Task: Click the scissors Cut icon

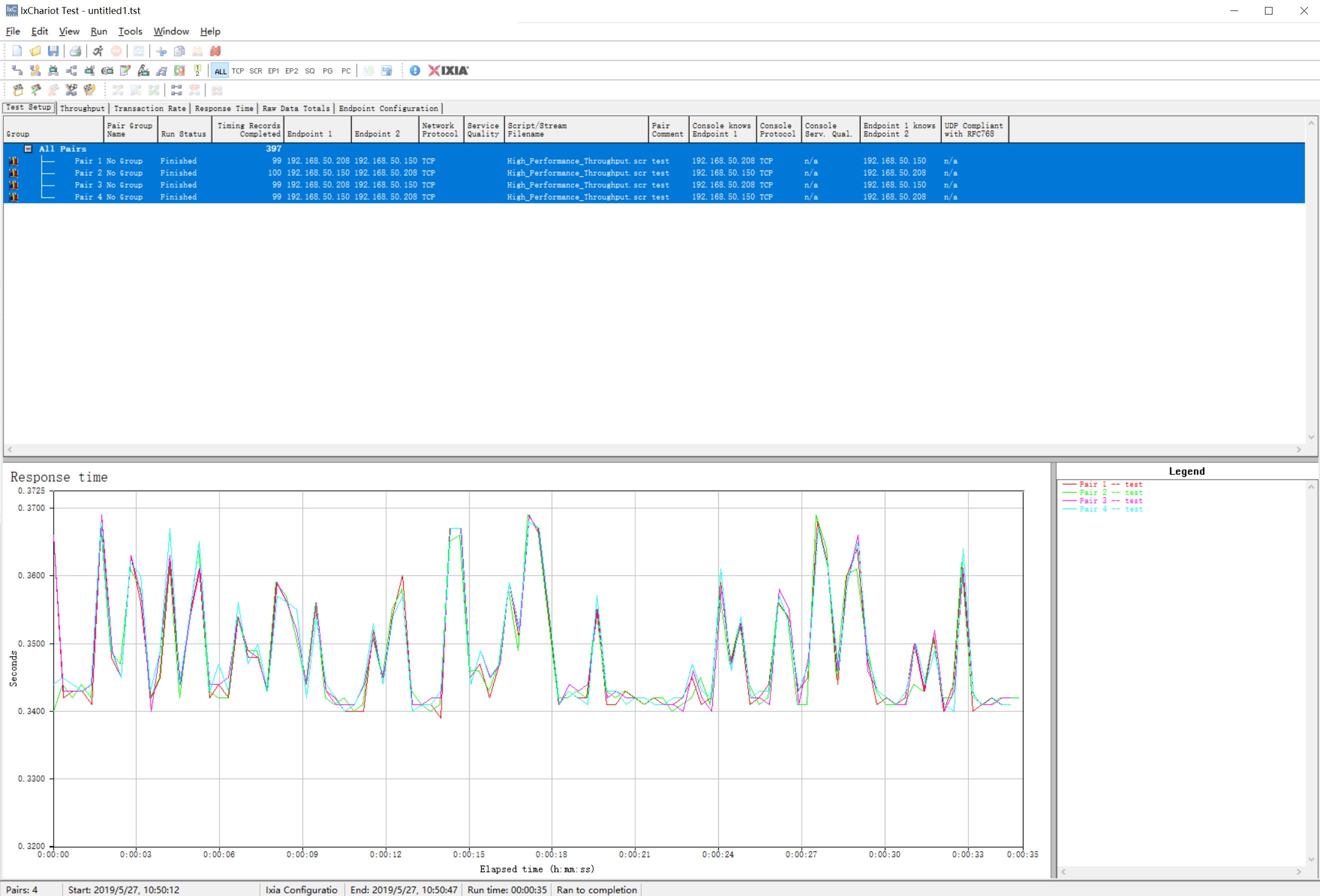Action: click(161, 51)
